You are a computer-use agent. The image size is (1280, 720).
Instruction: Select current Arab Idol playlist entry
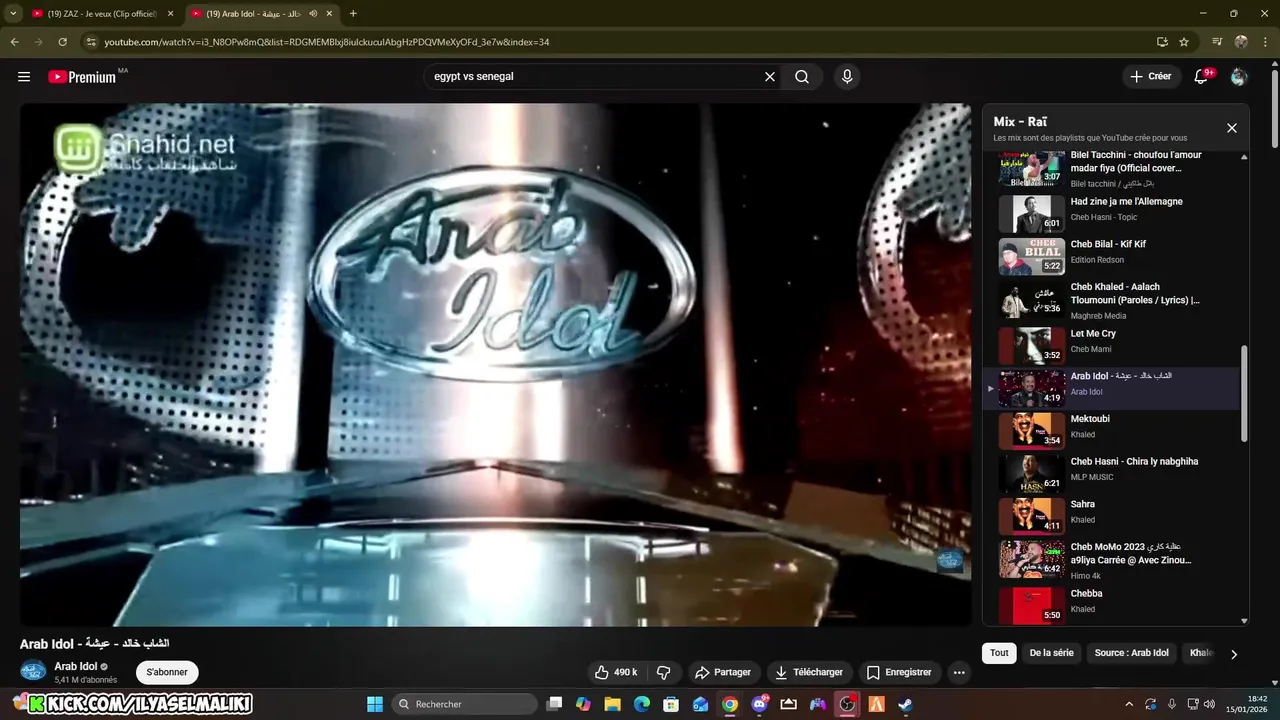coord(1112,388)
